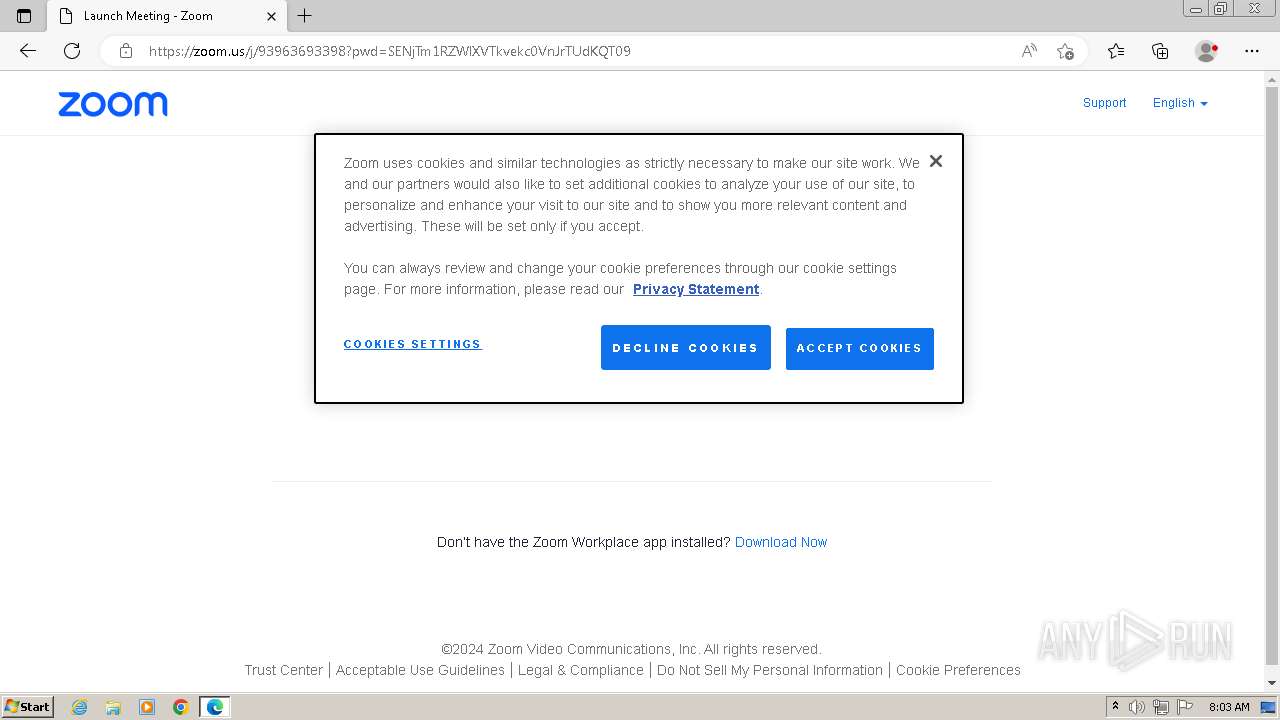Open Cookies Settings link
This screenshot has height=720, width=1280.
413,344
